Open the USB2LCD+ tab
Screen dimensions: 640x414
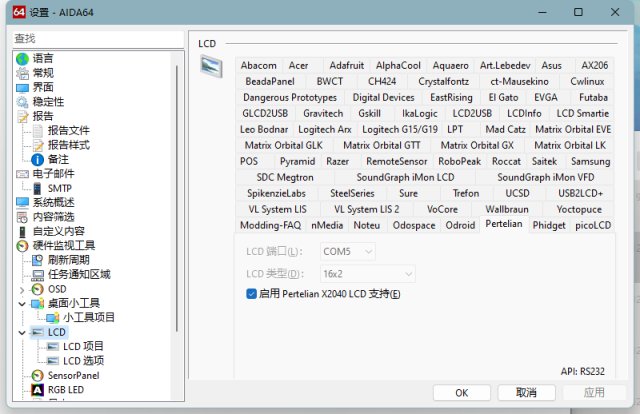tap(580, 193)
